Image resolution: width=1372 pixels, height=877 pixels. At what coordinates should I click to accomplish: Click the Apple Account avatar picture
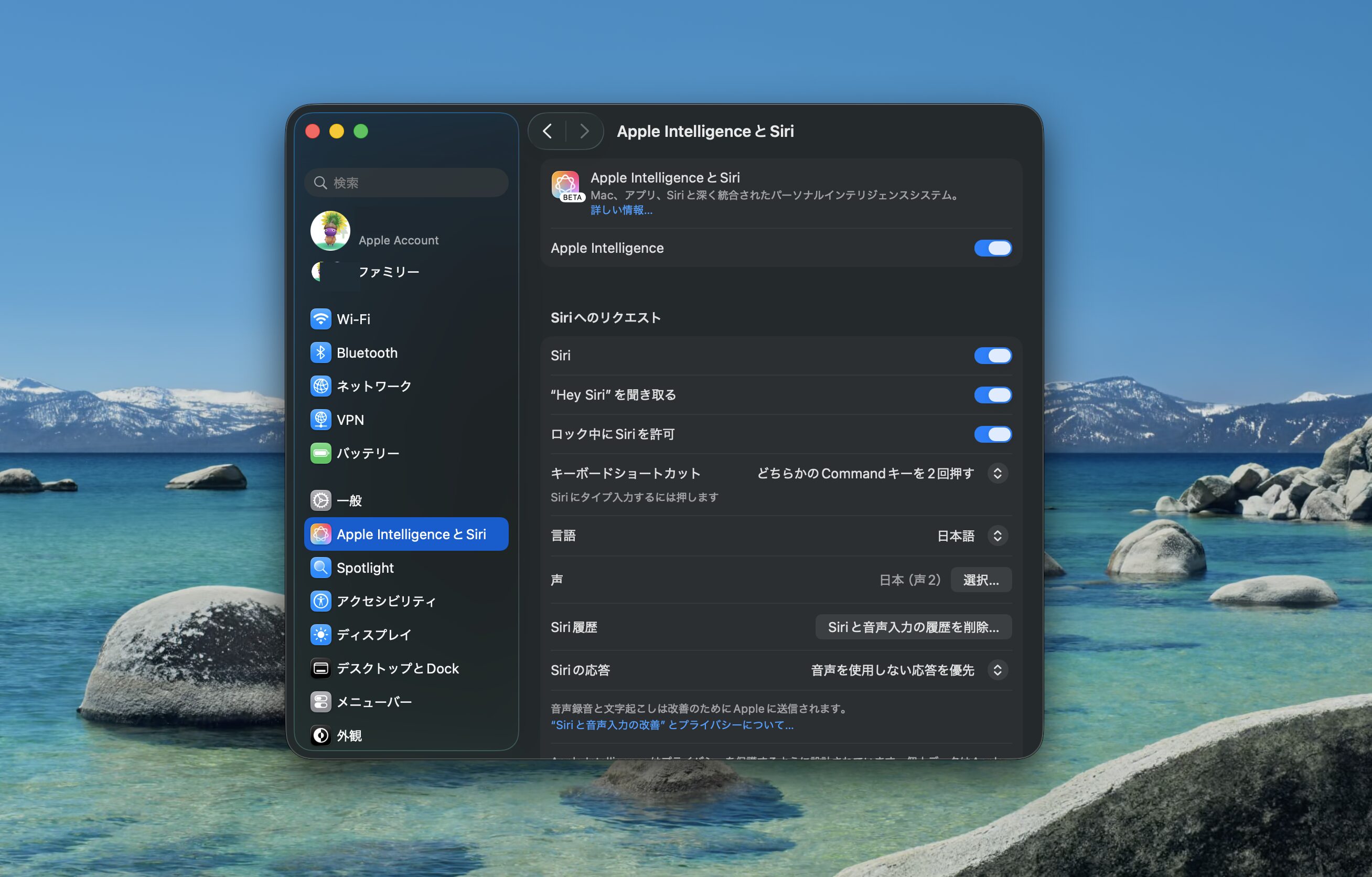330,231
